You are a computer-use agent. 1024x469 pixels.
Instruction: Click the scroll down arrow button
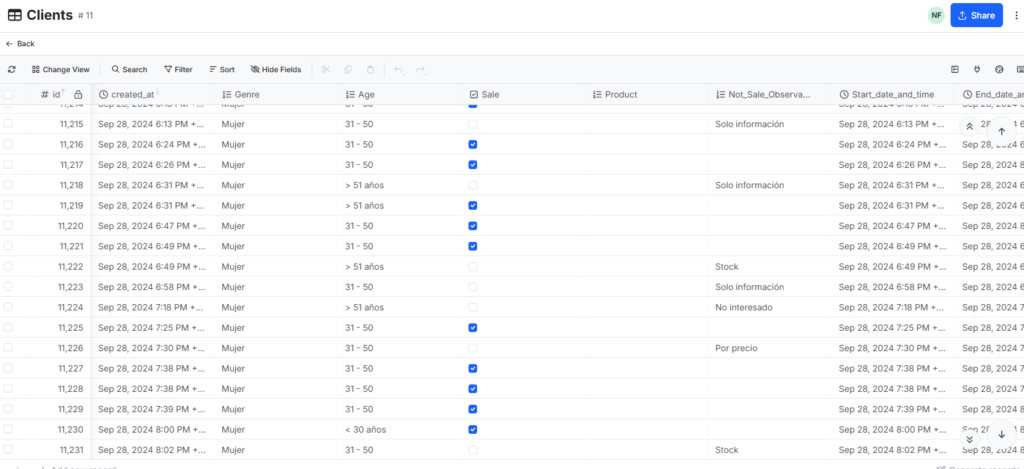(x=1001, y=434)
